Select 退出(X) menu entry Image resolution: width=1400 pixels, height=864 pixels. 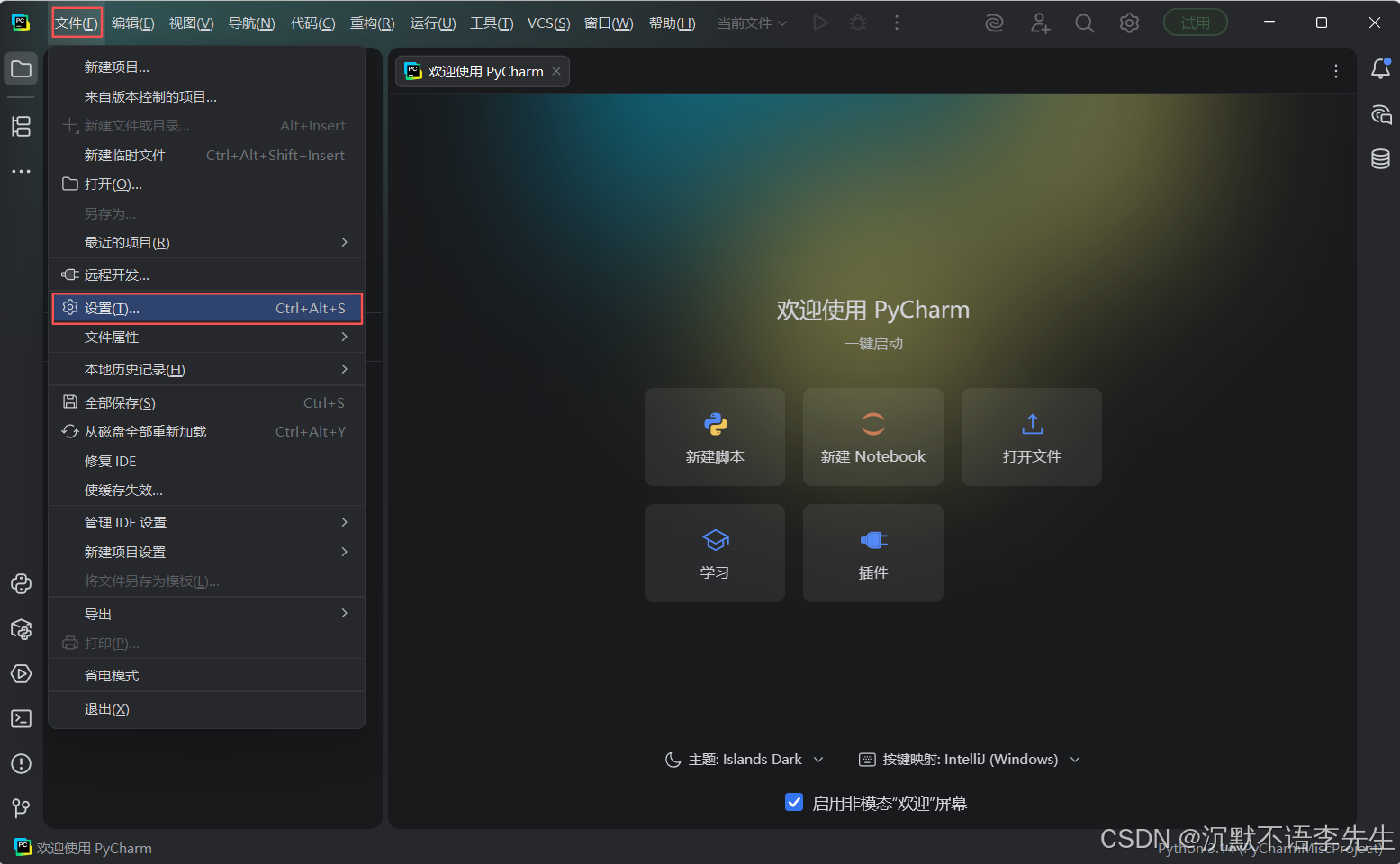click(x=207, y=709)
